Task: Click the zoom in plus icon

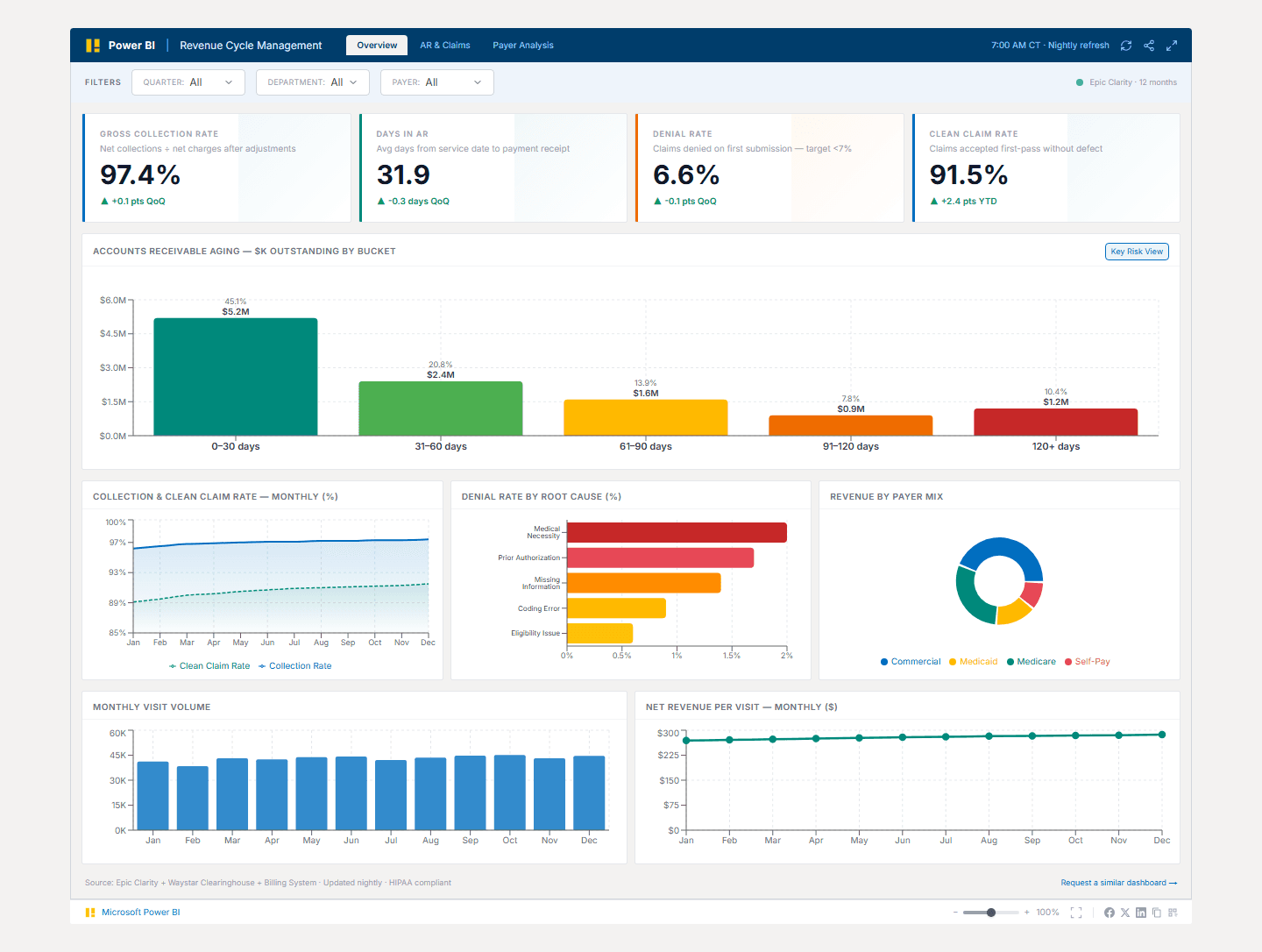Action: click(1027, 913)
